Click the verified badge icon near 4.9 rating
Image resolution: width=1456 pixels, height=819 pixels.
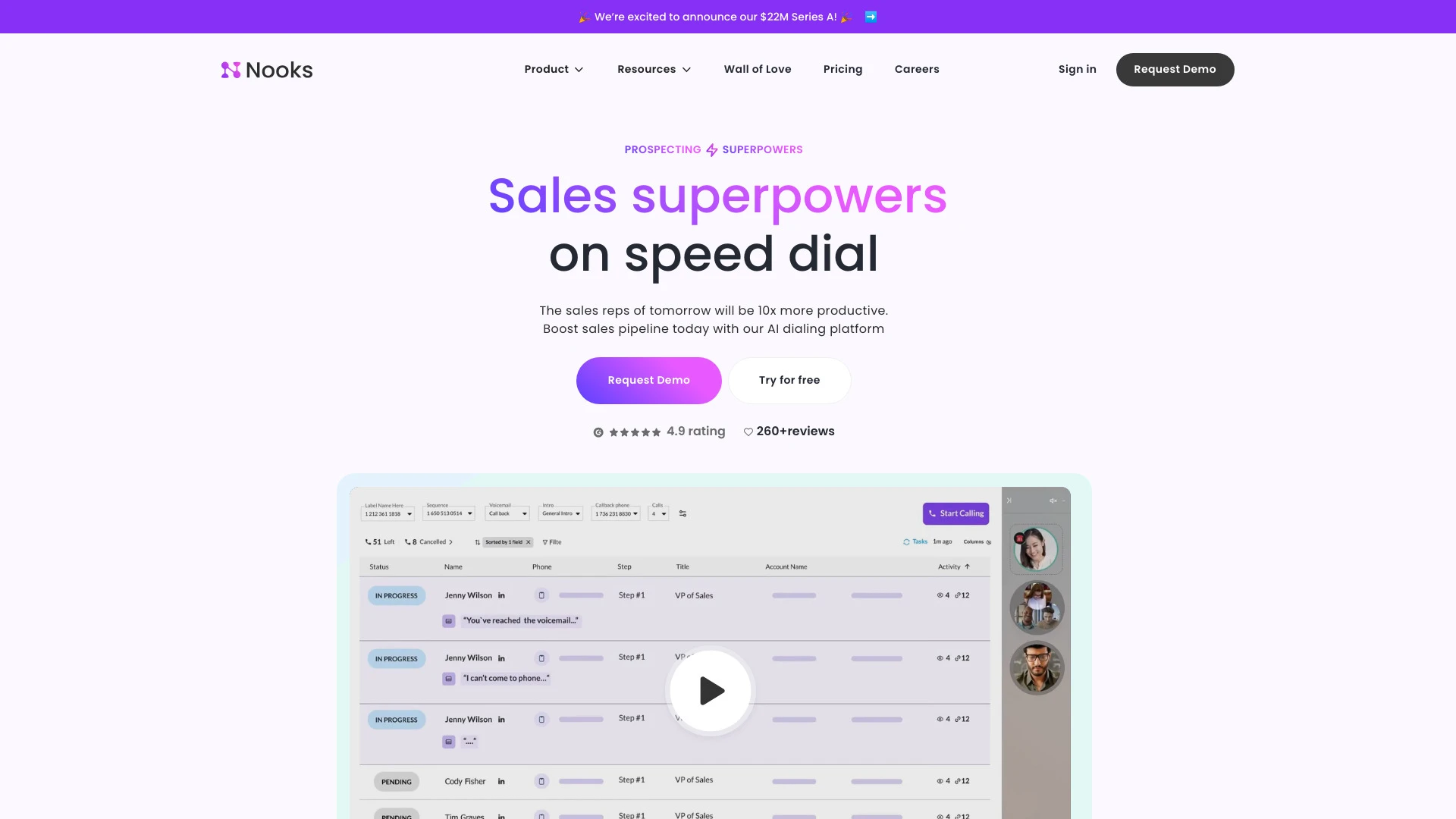(x=598, y=431)
